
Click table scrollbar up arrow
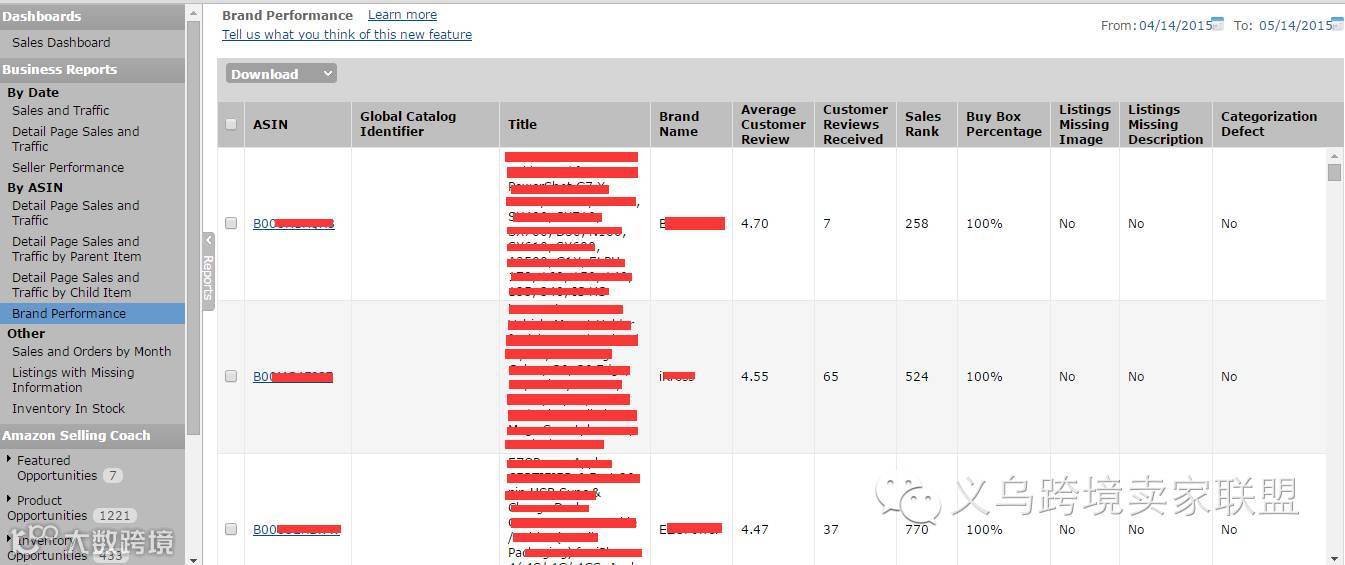1334,156
